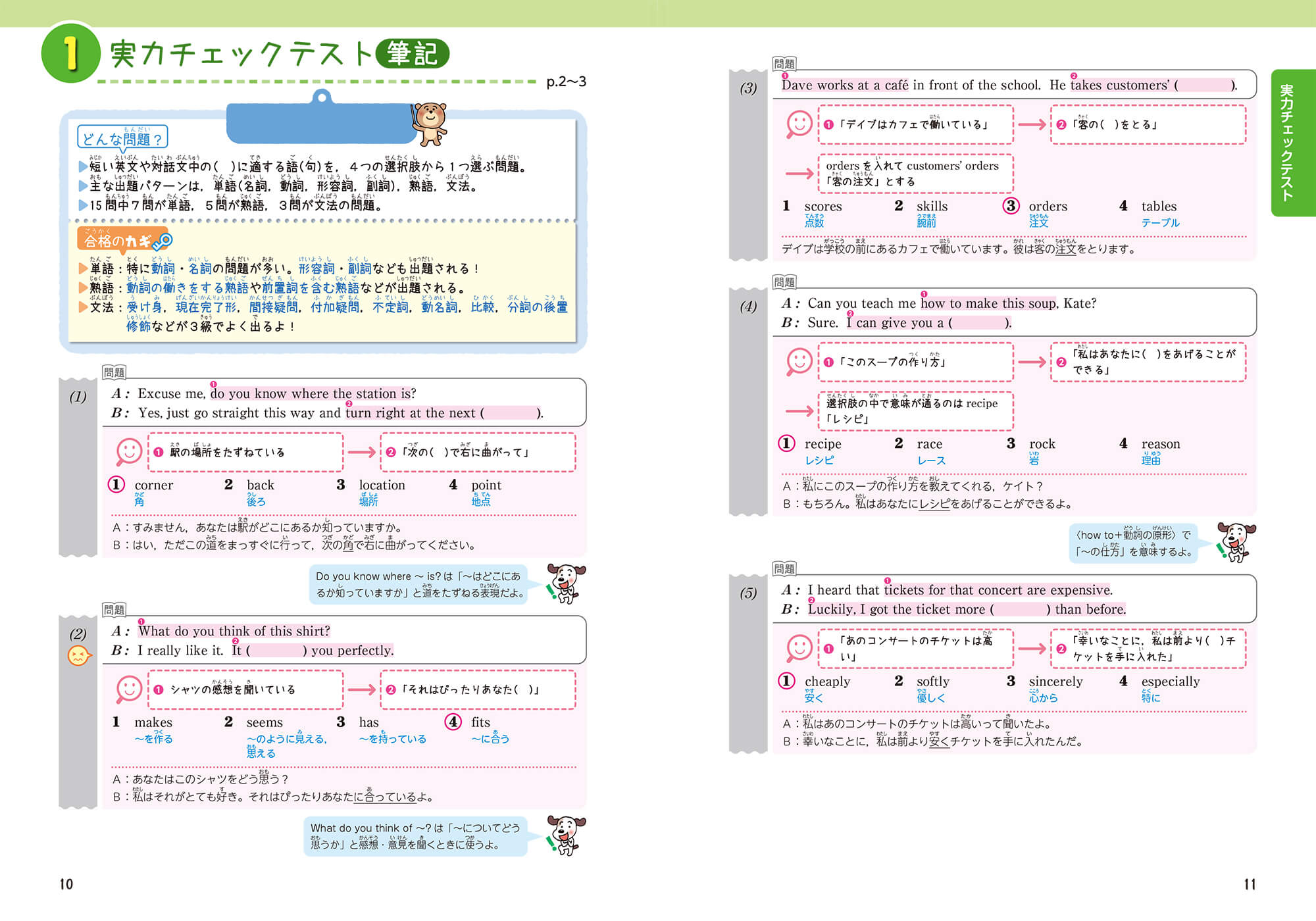
Task: Click the question (4) number label
Action: pos(748,307)
